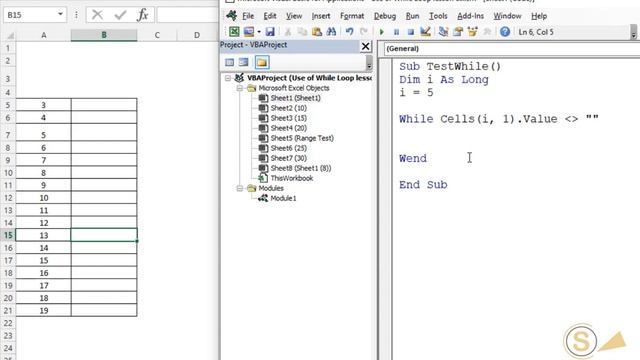Click the Insert Function fx icon

(142, 15)
